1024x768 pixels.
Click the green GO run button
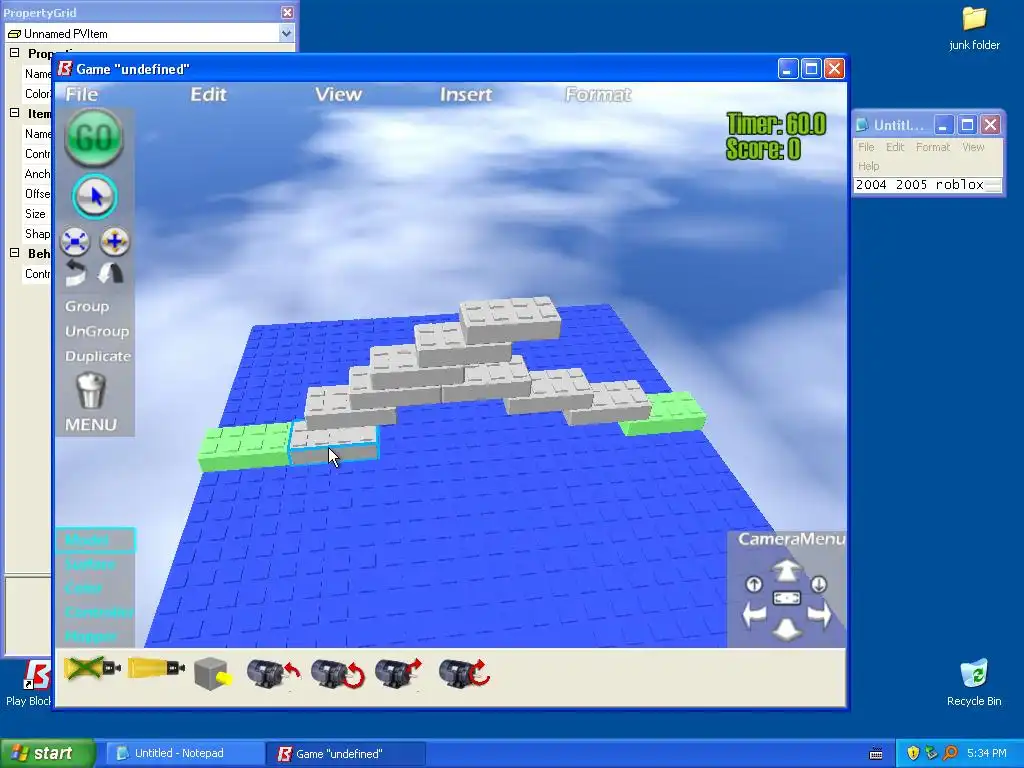[x=94, y=137]
